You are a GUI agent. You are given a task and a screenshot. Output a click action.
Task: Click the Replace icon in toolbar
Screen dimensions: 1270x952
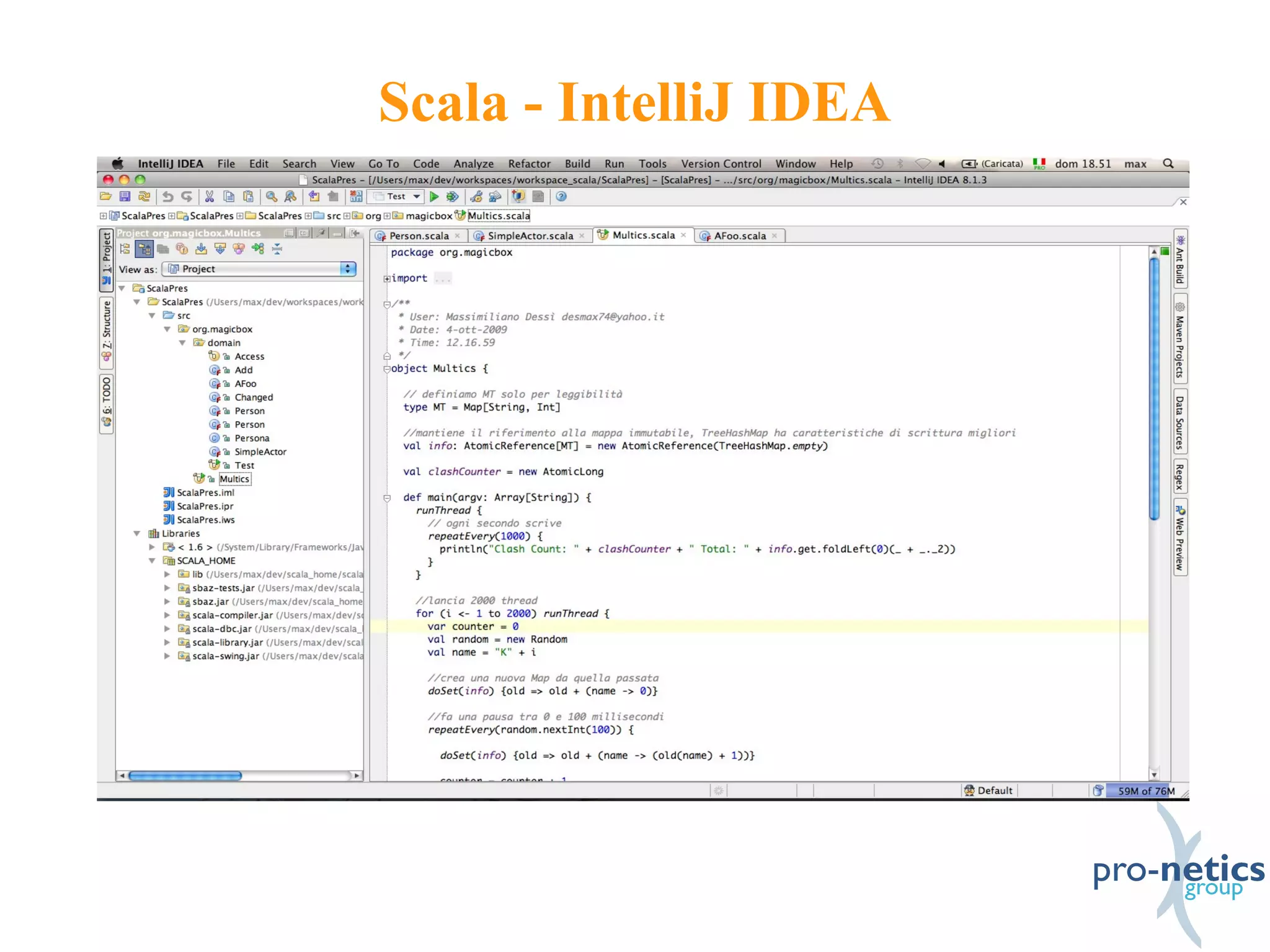[x=290, y=197]
